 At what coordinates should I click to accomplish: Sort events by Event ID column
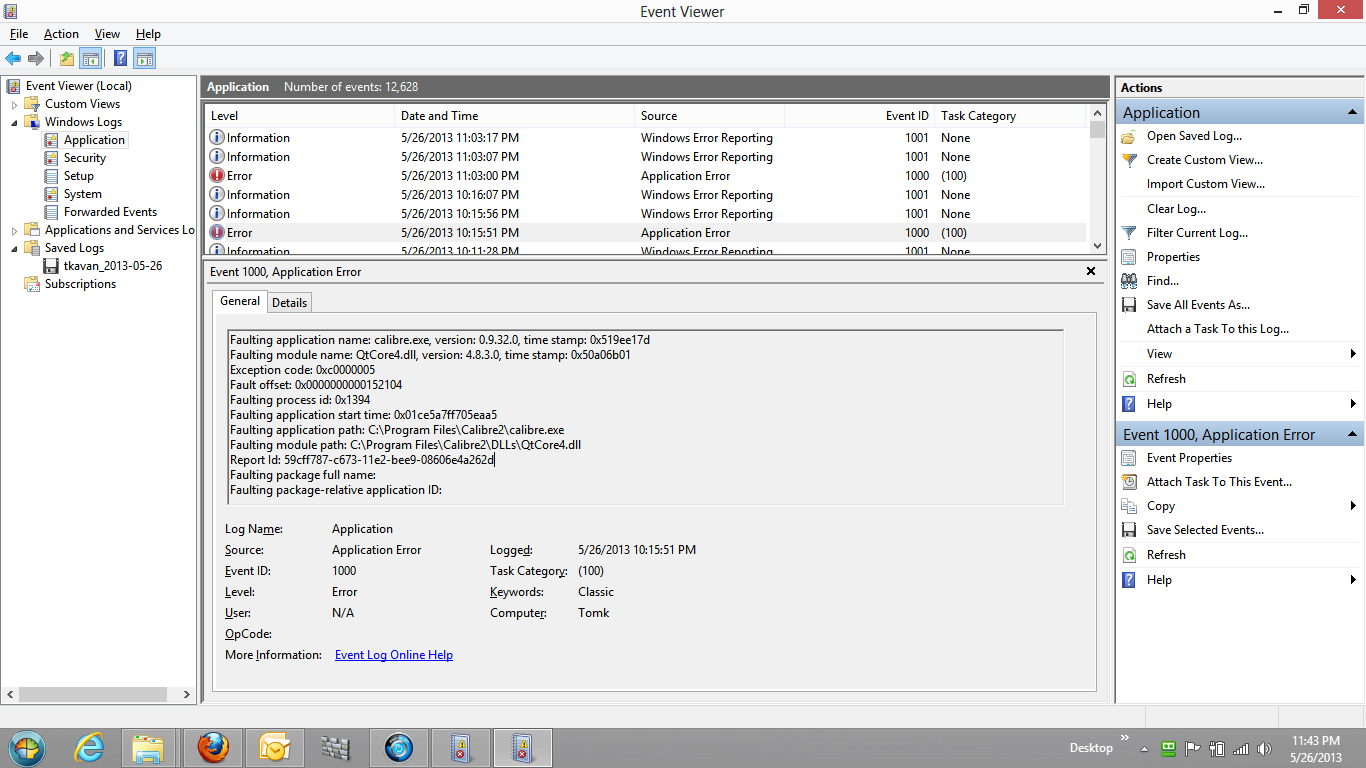click(859, 116)
